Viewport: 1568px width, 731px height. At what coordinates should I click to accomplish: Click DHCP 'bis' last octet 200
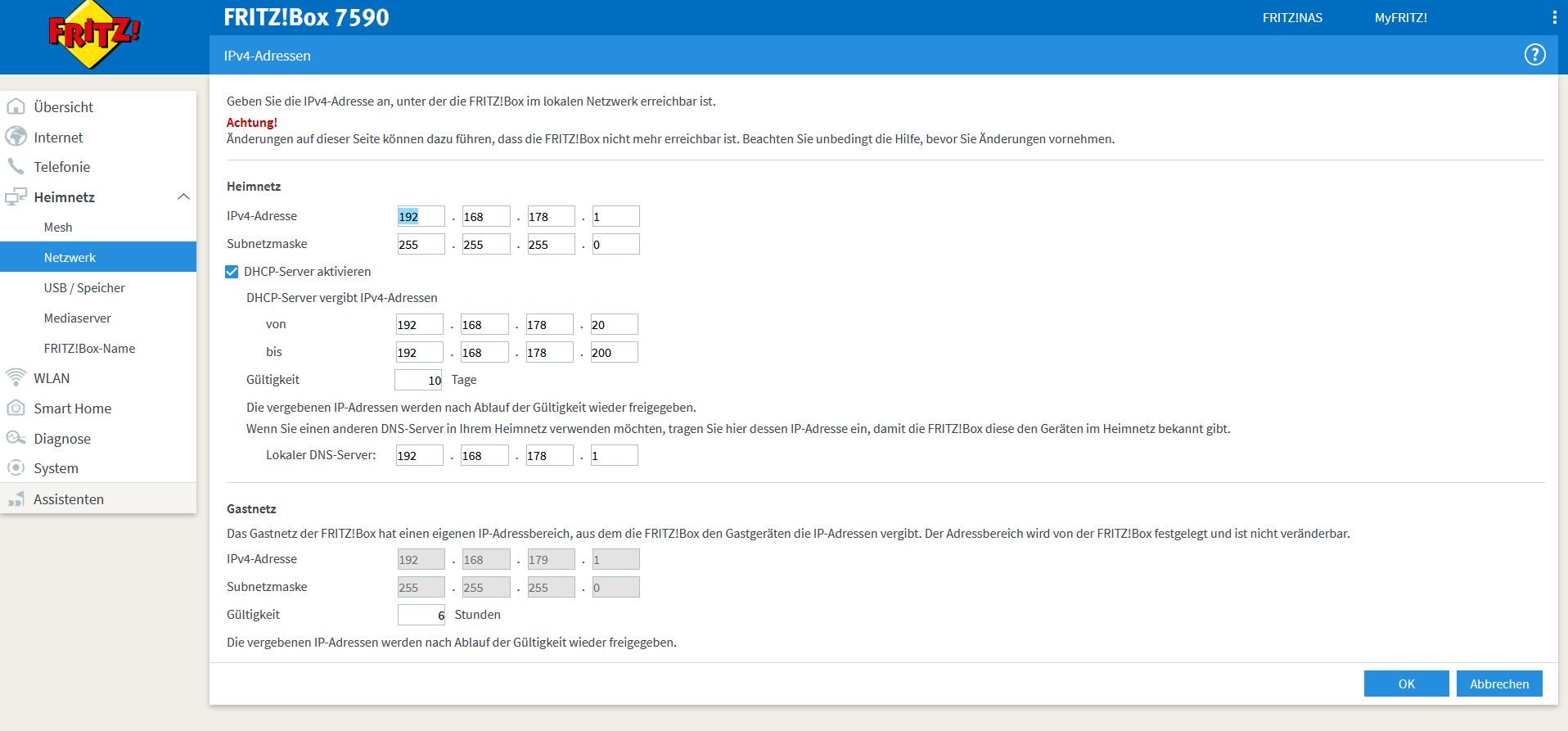coord(614,352)
